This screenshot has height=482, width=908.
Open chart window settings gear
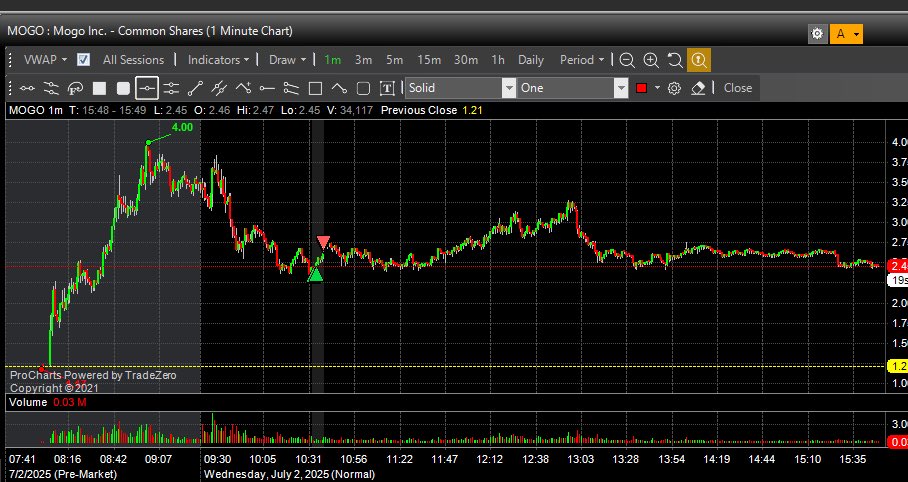[817, 34]
